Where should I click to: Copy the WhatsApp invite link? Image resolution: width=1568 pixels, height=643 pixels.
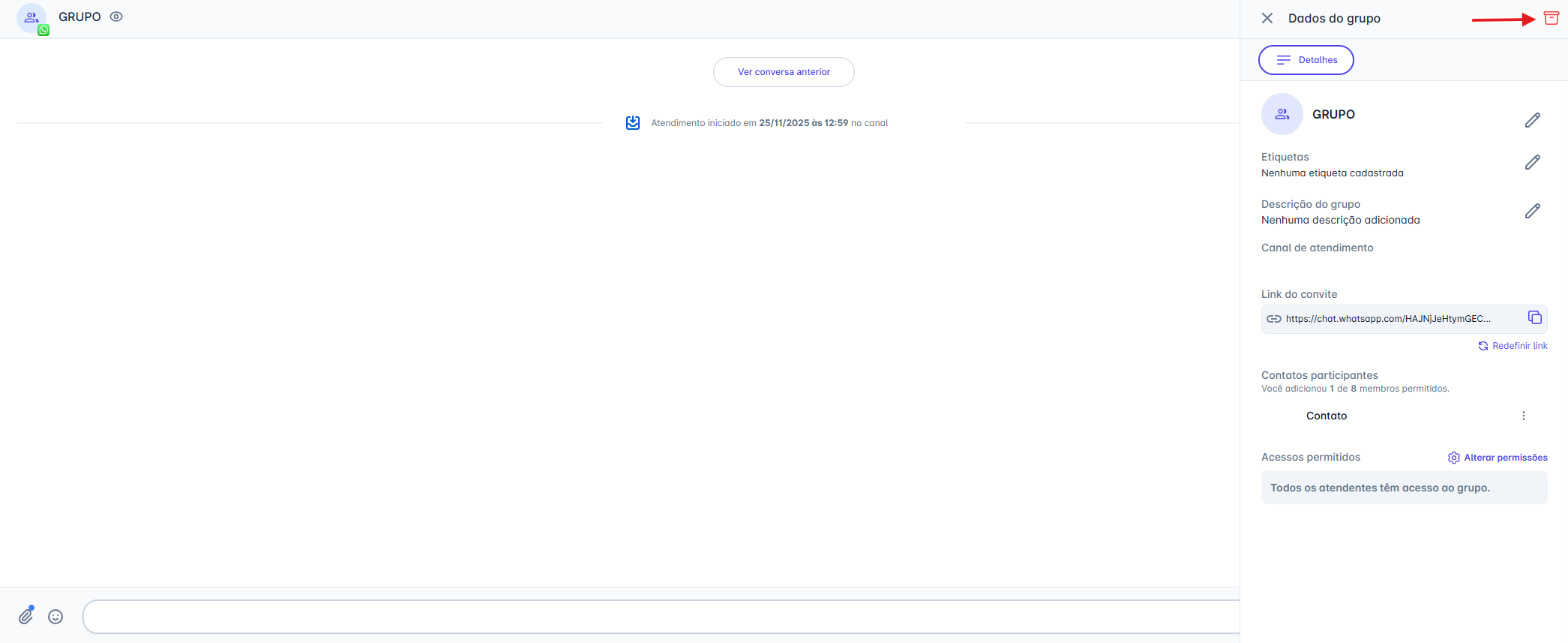pos(1534,318)
